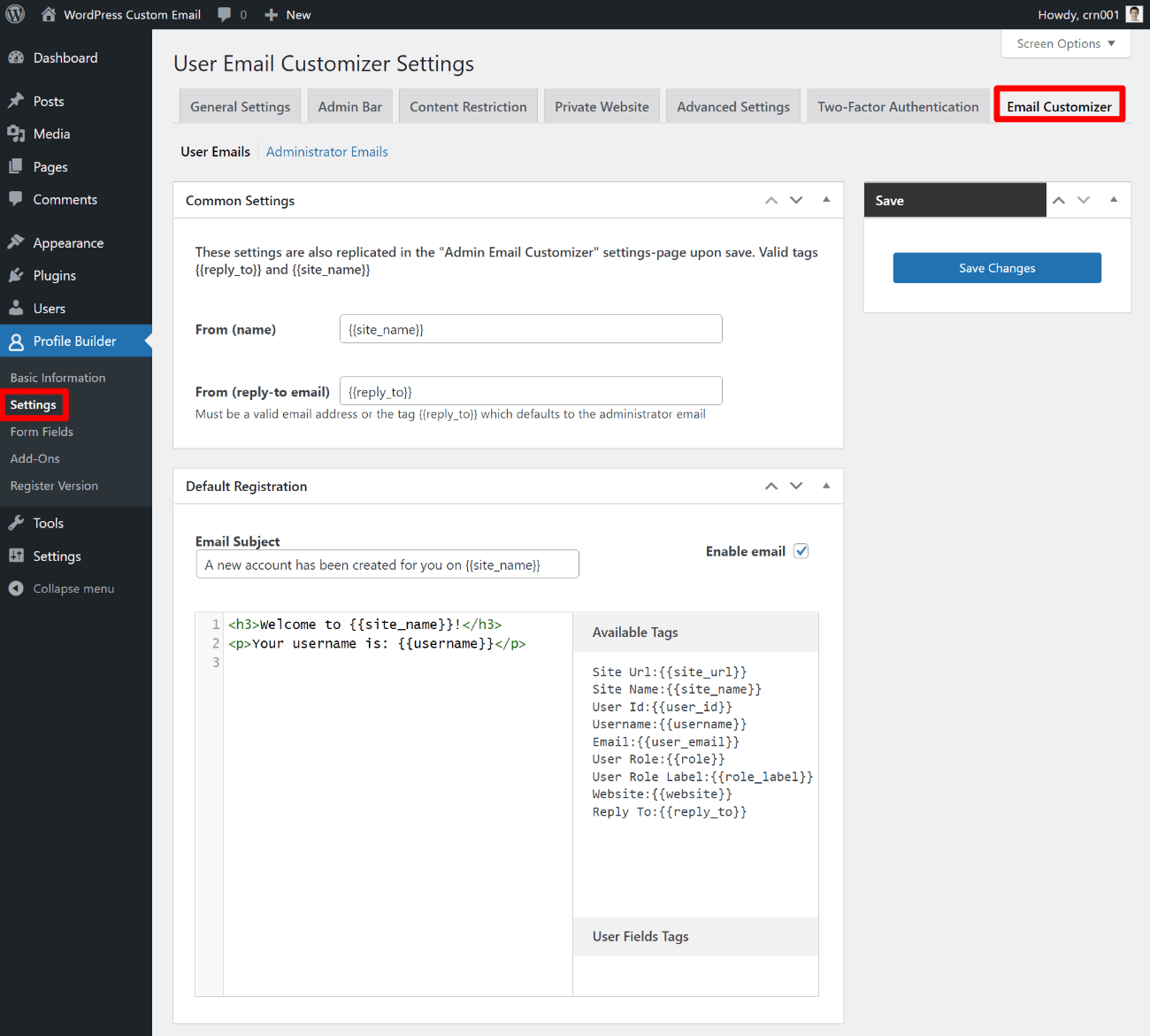The image size is (1150, 1036).
Task: Expand the Screen Options dropdown
Action: point(1065,43)
